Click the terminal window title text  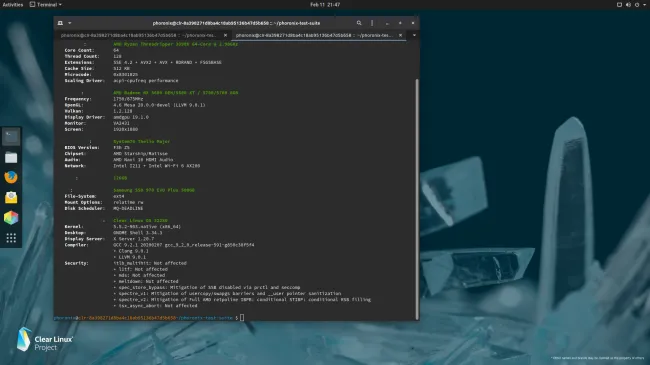[x=236, y=23]
